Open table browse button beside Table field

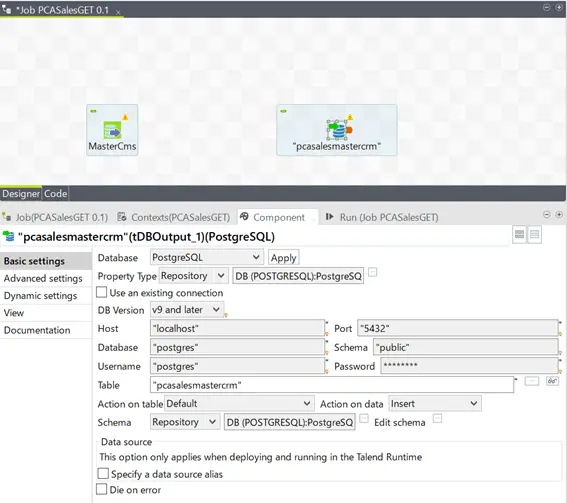(532, 381)
